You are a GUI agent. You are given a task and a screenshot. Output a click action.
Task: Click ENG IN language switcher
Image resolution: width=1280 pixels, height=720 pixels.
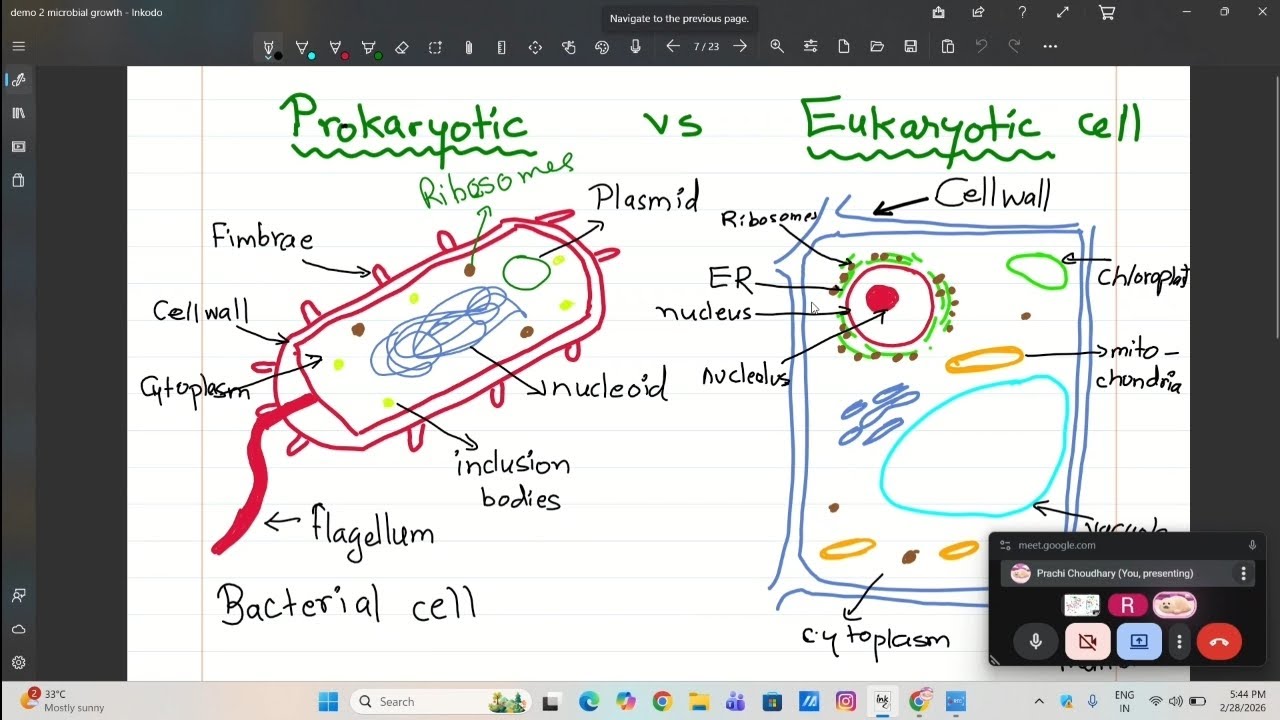coord(1124,701)
